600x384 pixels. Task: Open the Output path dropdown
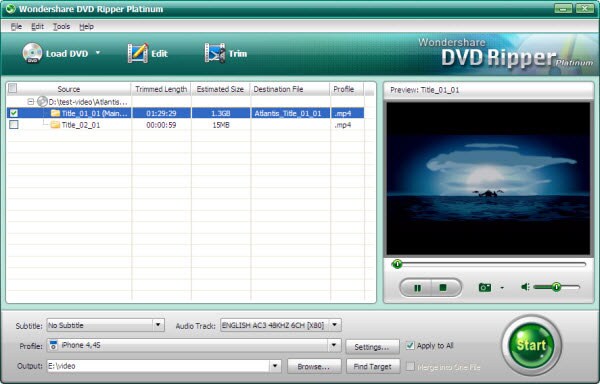(x=275, y=366)
